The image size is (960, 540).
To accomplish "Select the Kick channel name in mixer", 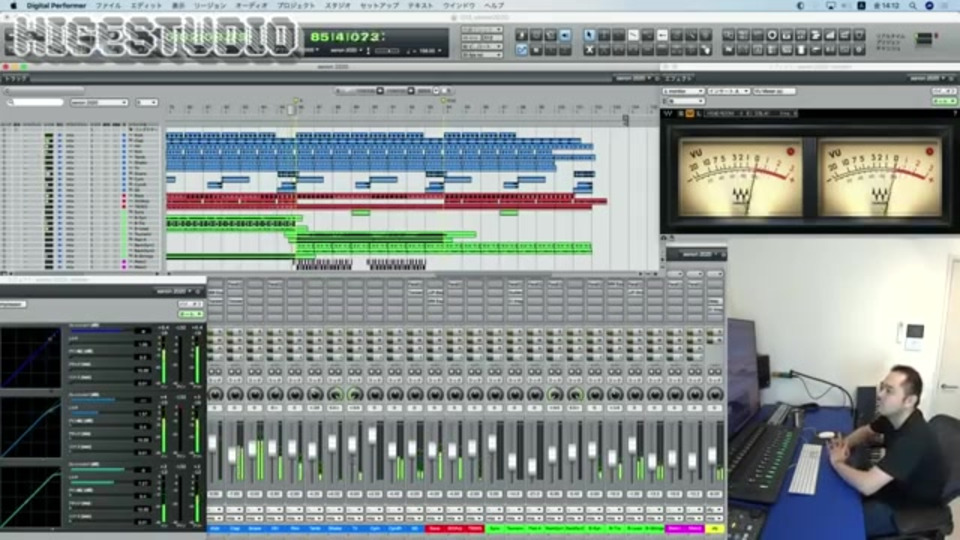I will click(216, 528).
